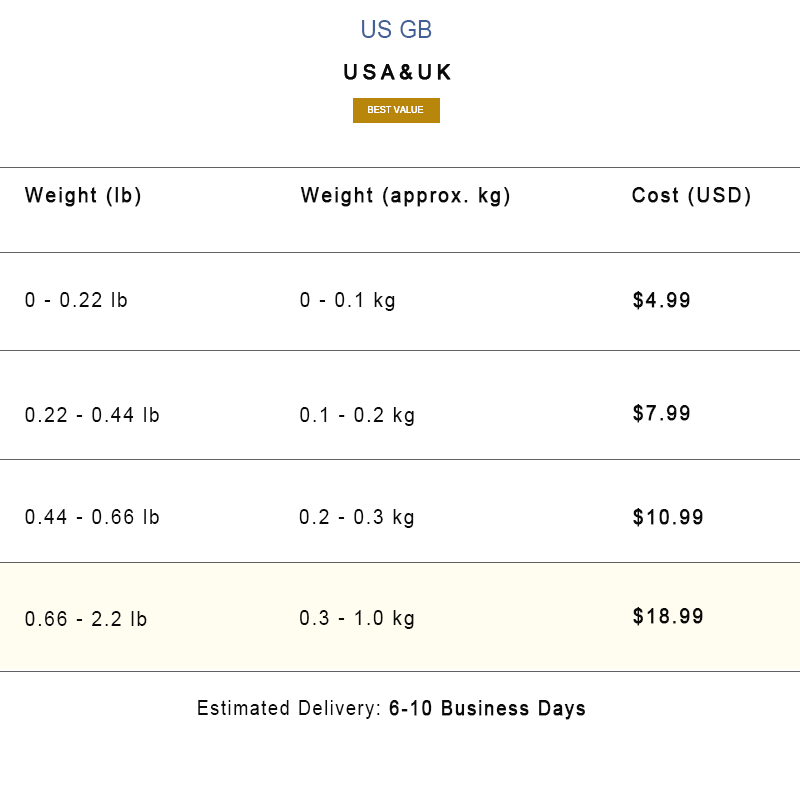Click the 6-10 Business Days text

click(x=487, y=709)
